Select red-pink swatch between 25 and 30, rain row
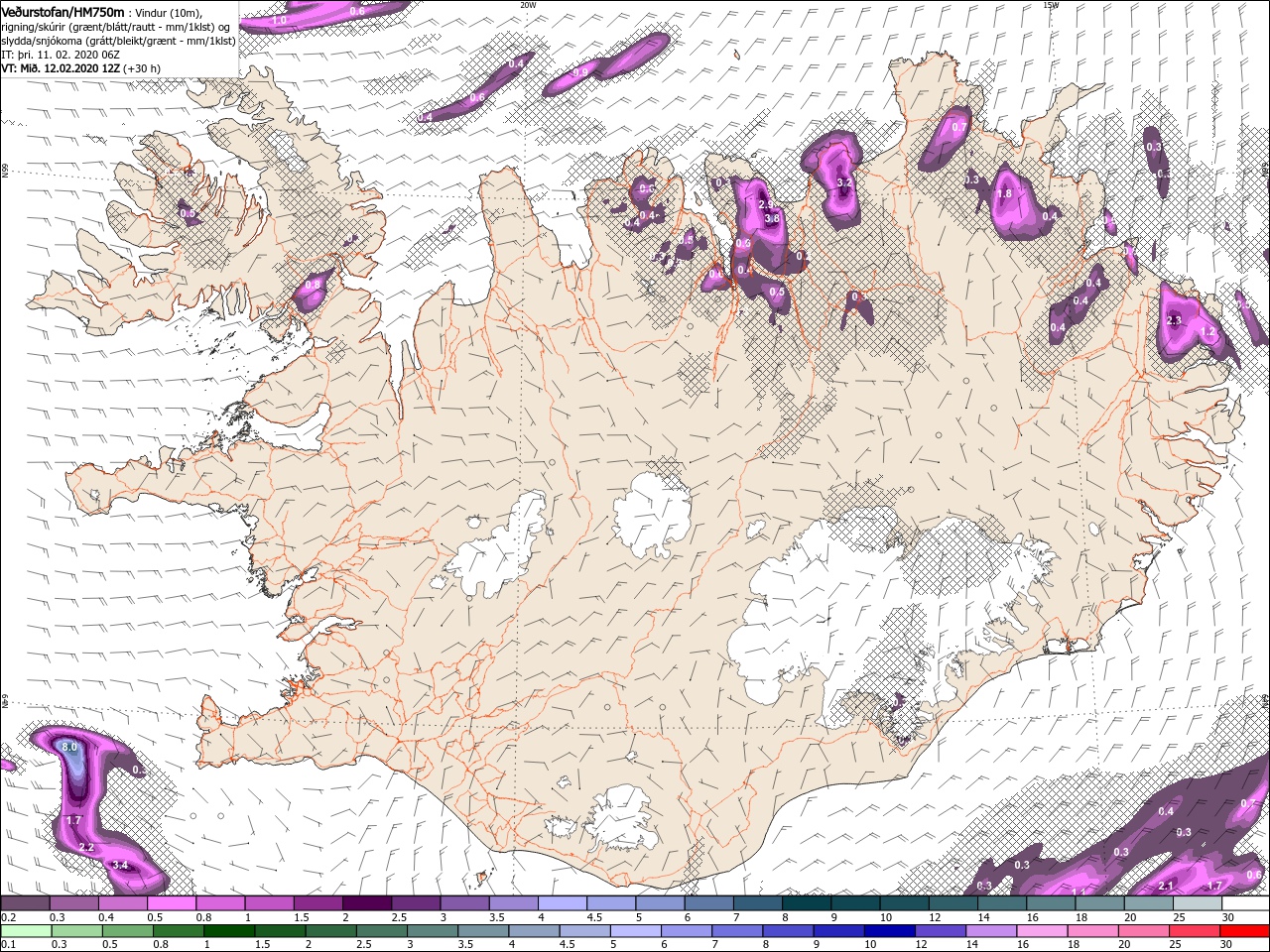 pyautogui.click(x=1194, y=931)
